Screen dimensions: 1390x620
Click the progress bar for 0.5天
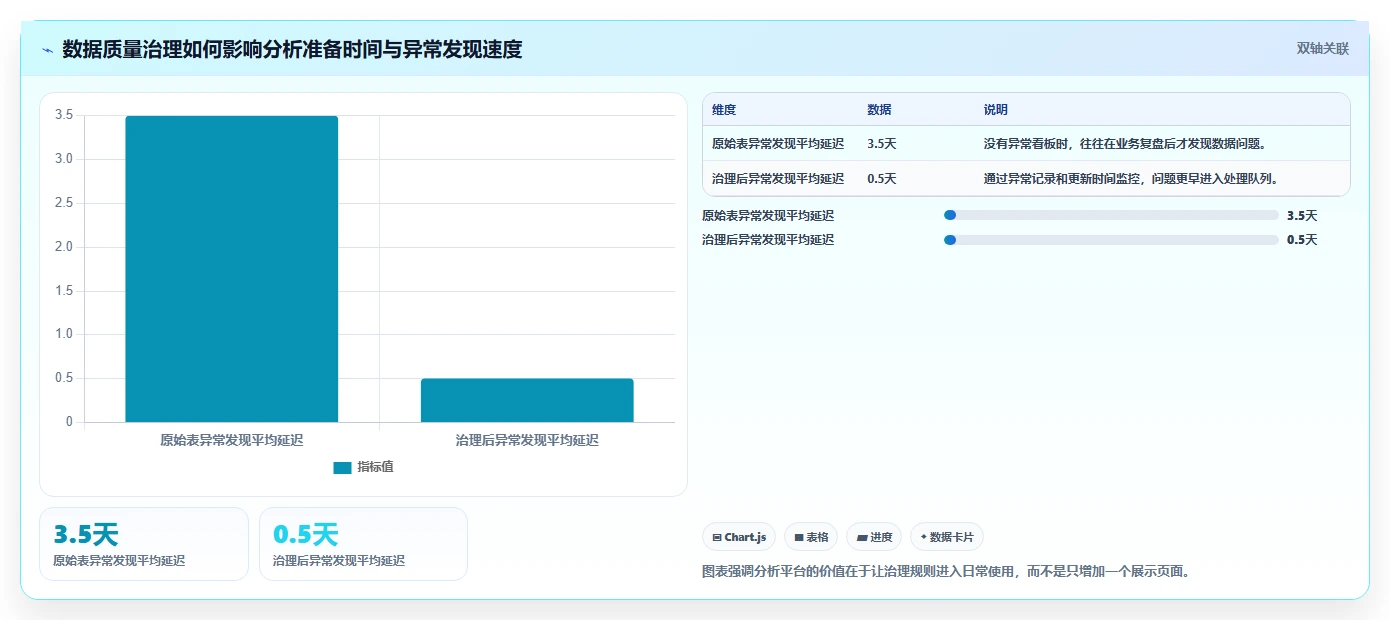click(x=1111, y=240)
